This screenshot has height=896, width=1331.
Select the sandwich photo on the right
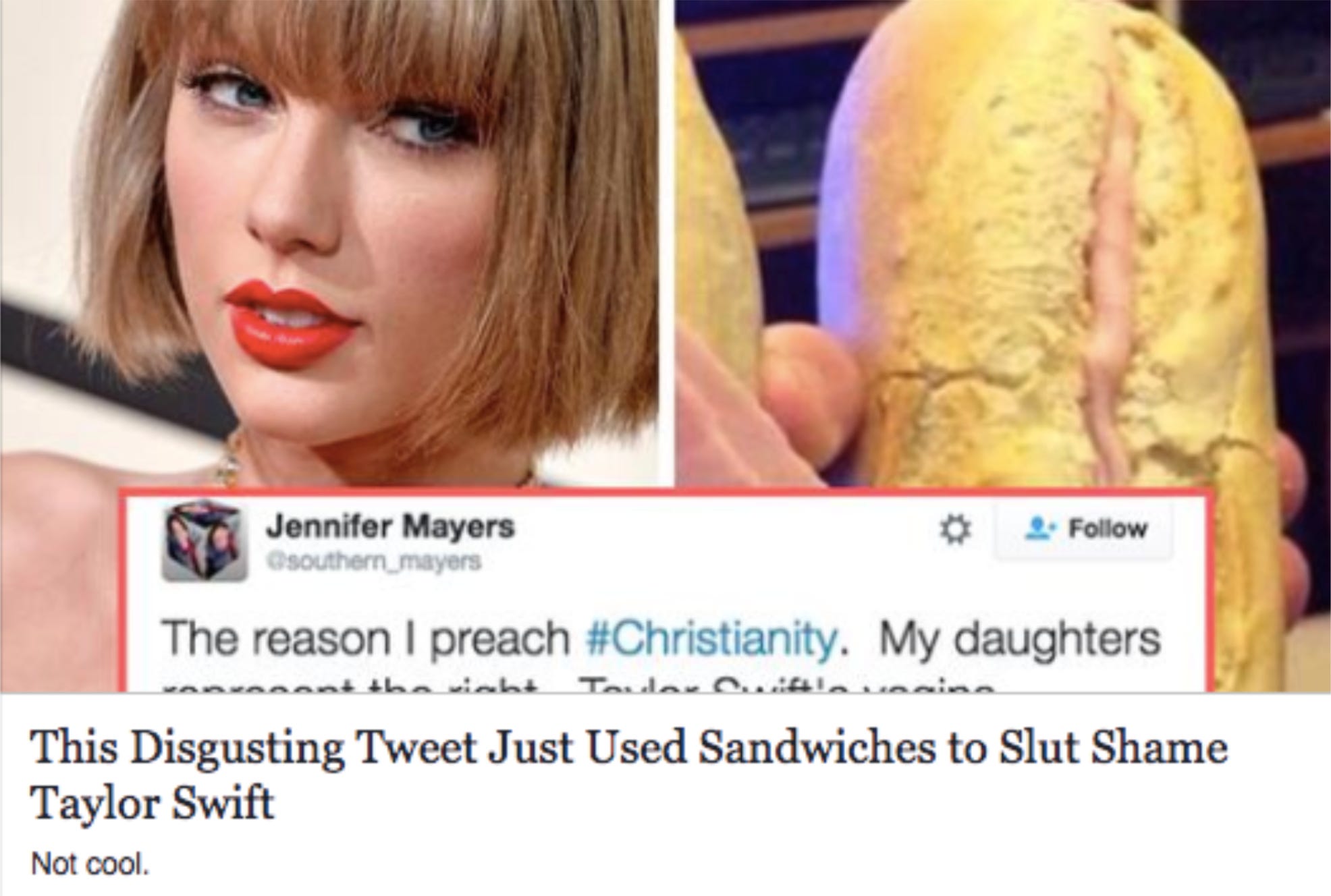pos(1003,243)
